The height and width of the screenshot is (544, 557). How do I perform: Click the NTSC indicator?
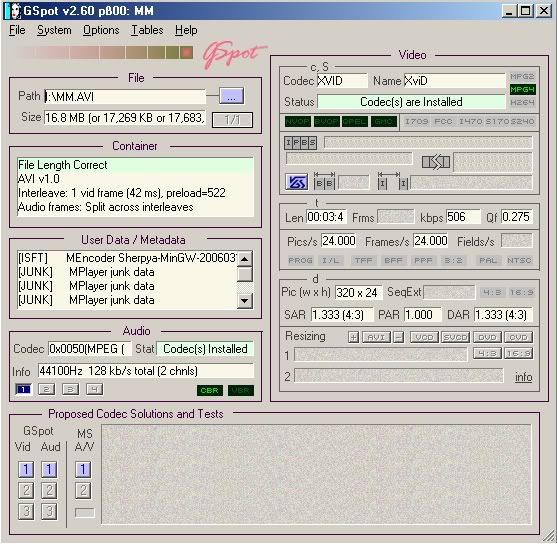click(519, 260)
